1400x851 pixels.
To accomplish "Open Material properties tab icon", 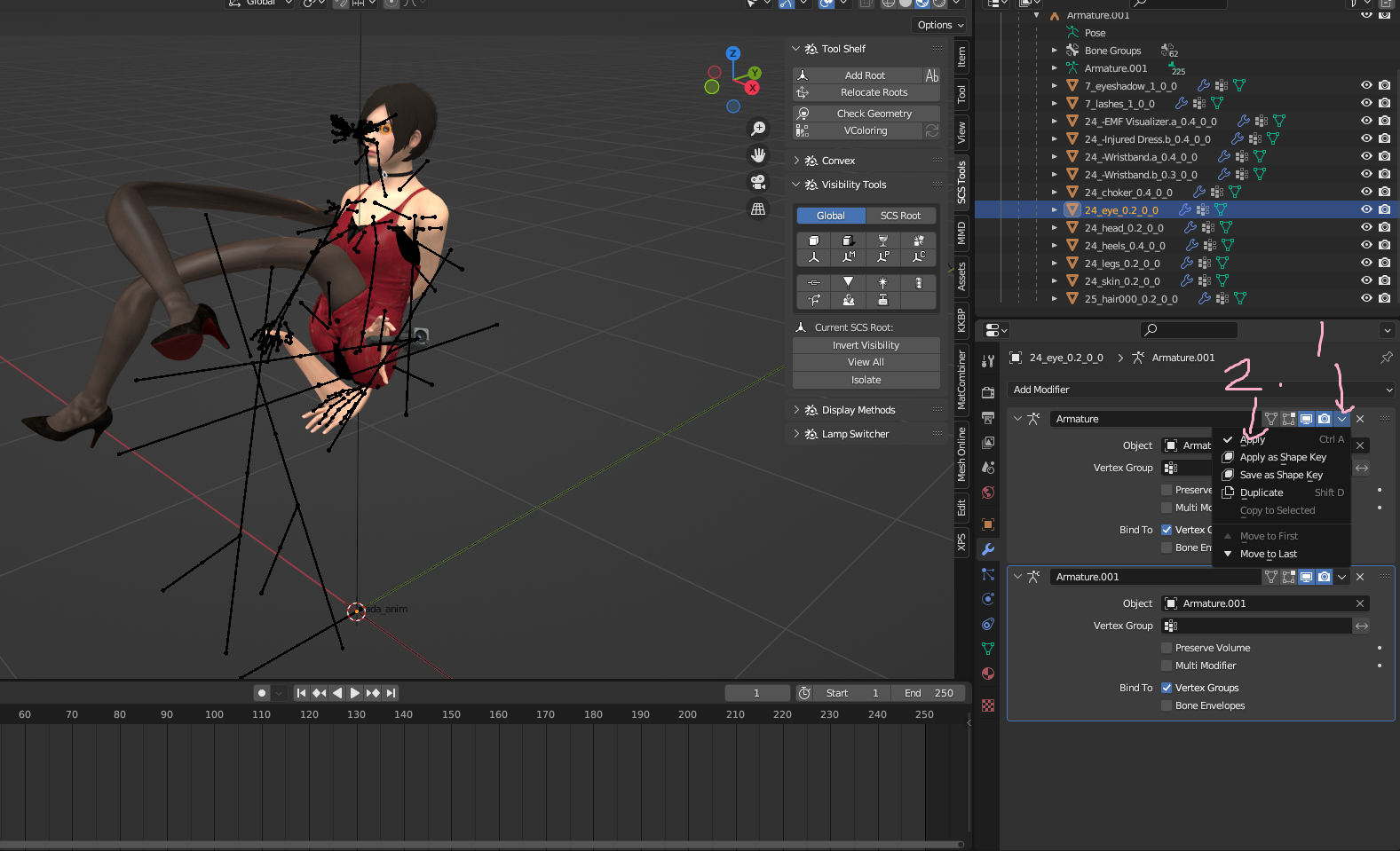I will point(988,674).
